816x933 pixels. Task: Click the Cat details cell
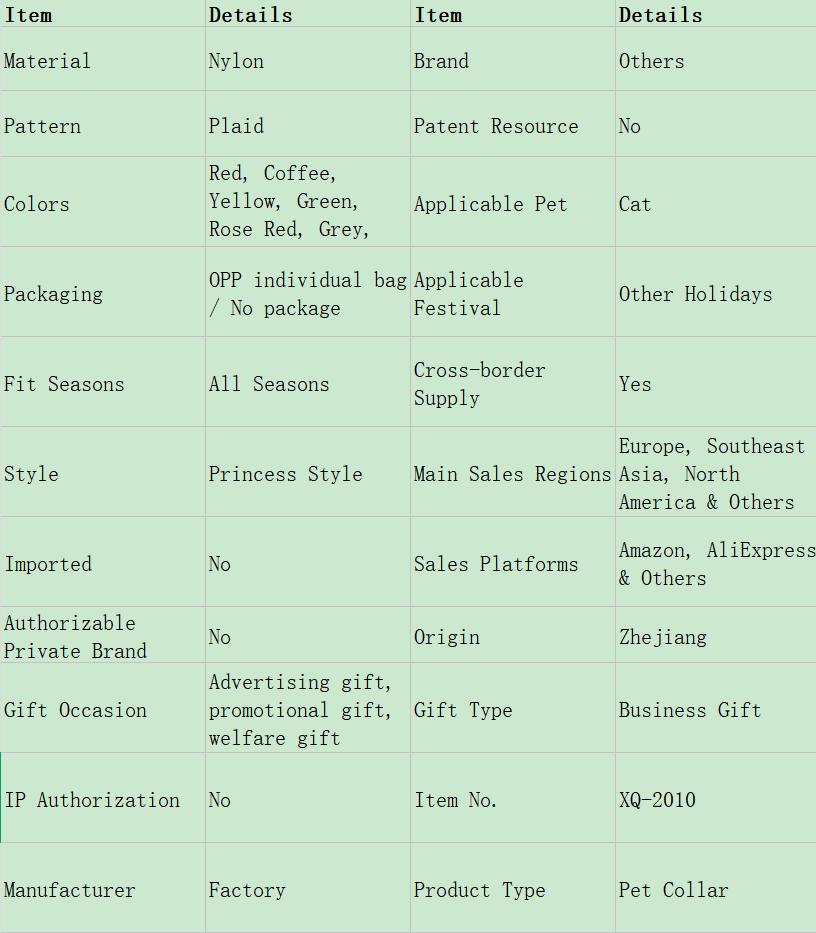pyautogui.click(x=716, y=202)
